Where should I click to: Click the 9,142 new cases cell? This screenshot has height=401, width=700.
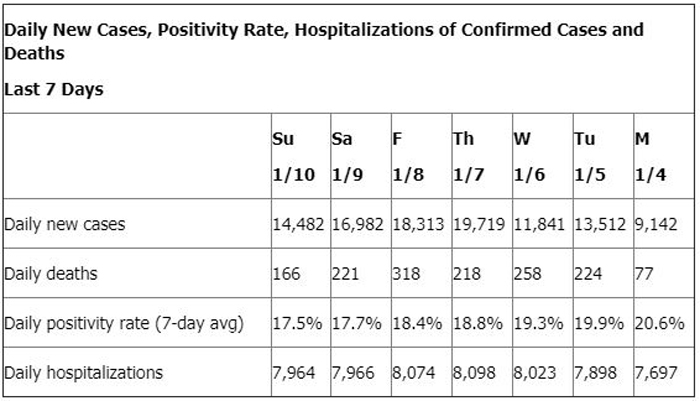point(656,224)
